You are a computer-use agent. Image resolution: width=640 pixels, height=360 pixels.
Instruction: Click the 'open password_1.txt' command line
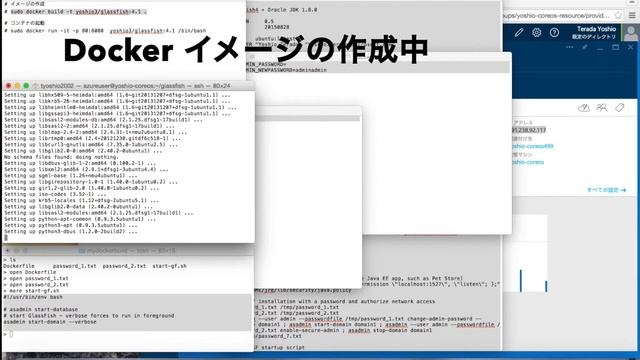coord(36,279)
